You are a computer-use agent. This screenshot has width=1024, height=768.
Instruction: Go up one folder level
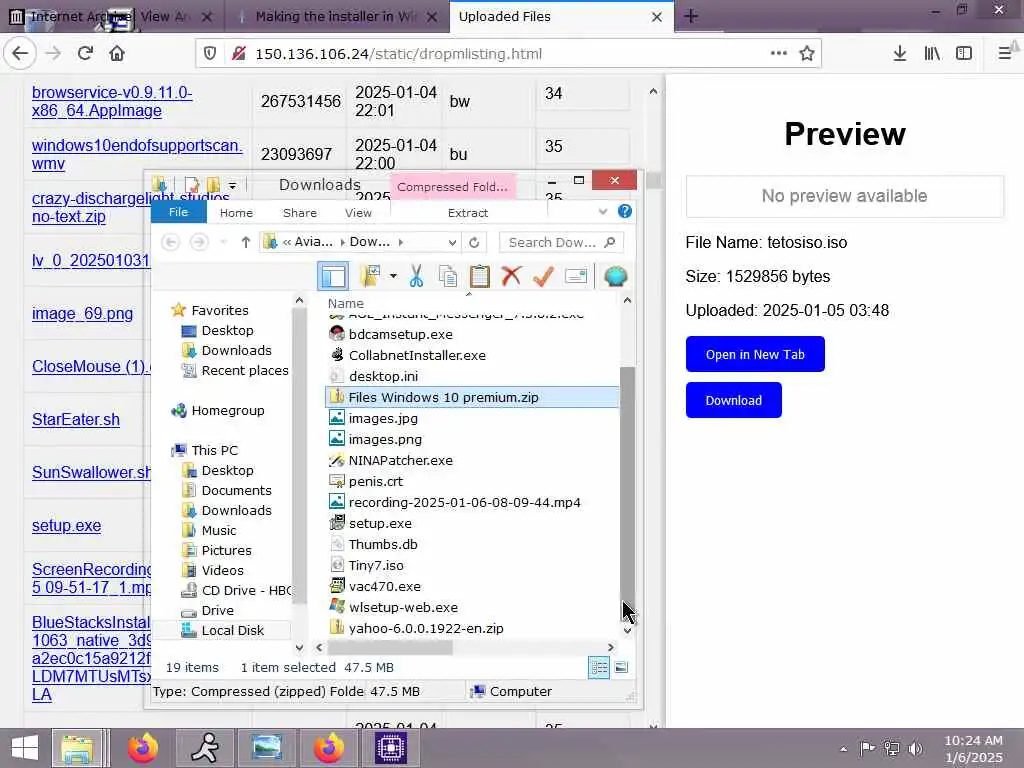pos(246,242)
